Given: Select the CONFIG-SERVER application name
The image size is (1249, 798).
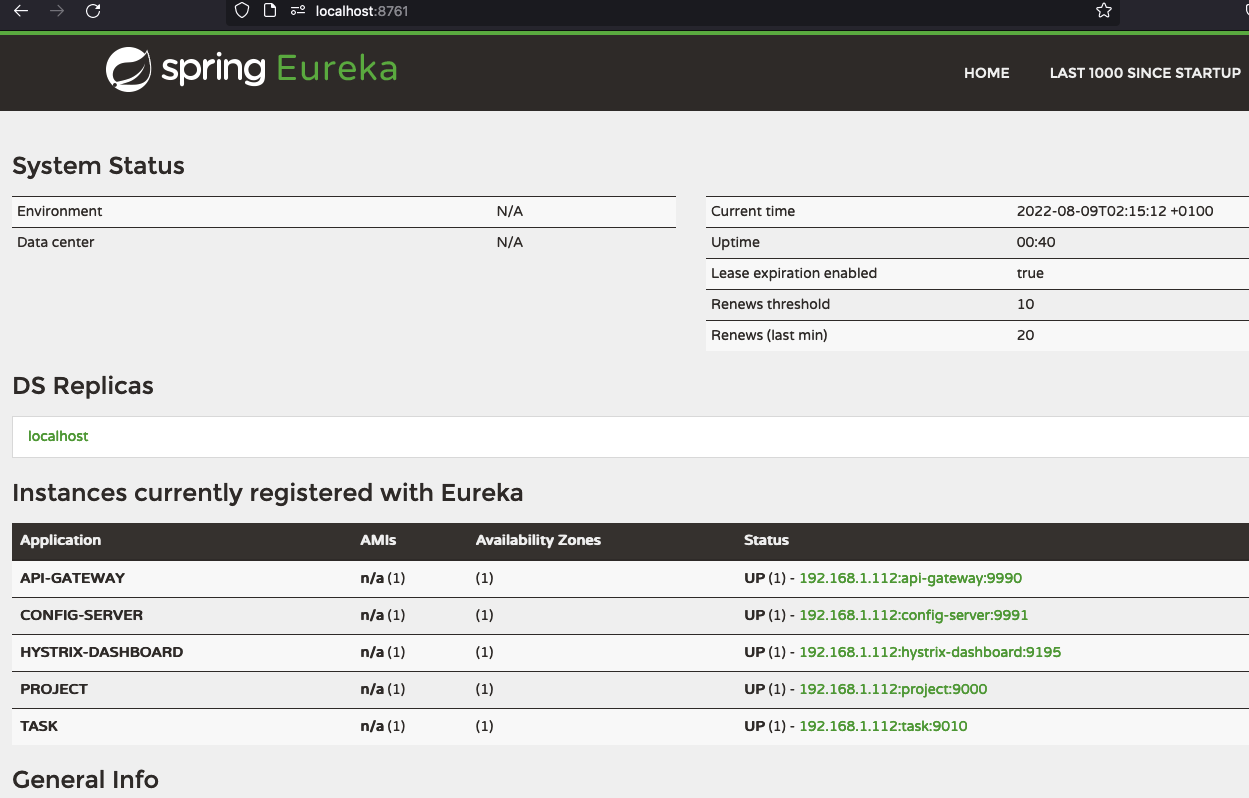Looking at the screenshot, I should 81,615.
